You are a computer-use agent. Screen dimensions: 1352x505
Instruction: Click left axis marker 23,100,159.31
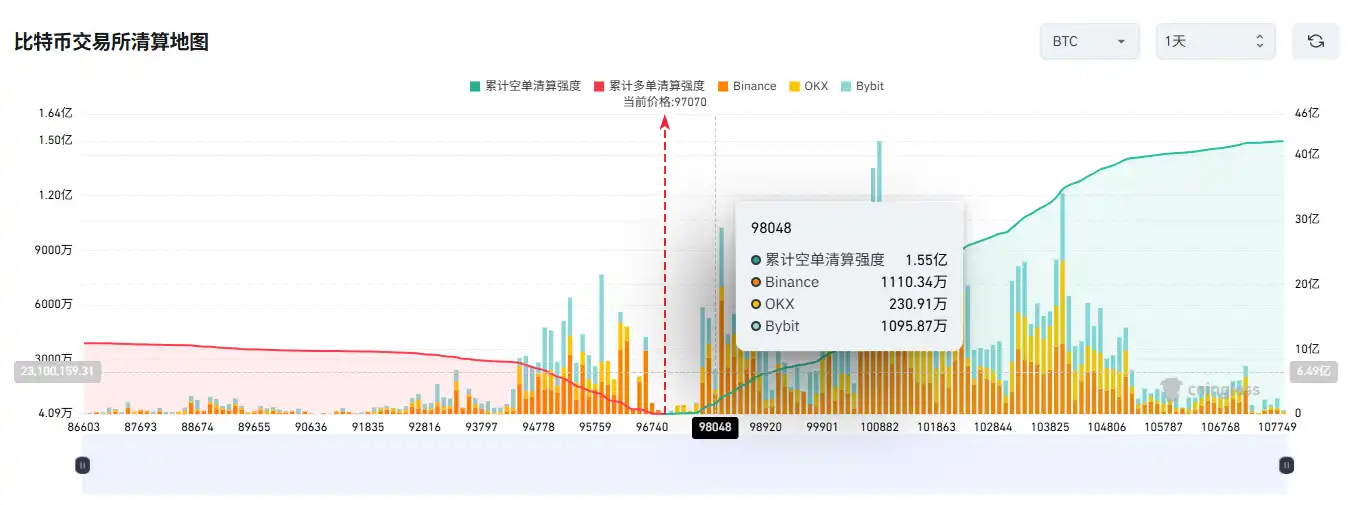pos(57,371)
